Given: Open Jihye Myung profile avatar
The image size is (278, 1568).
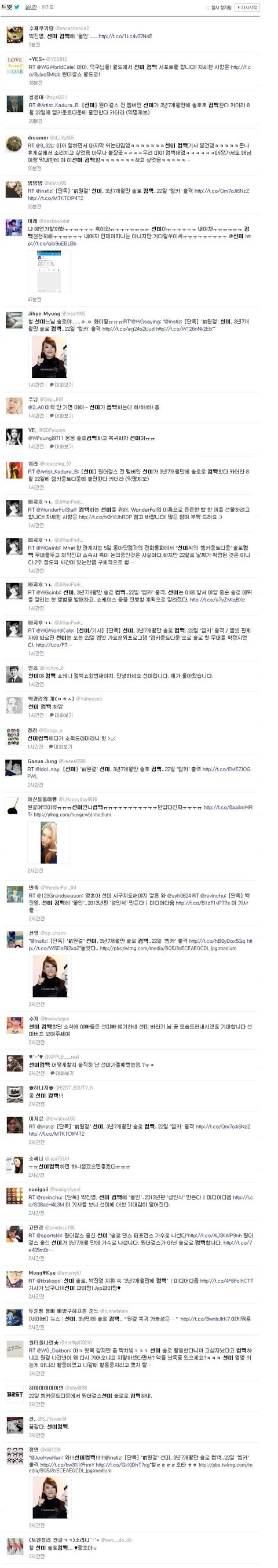Looking at the screenshot, I should (14, 319).
